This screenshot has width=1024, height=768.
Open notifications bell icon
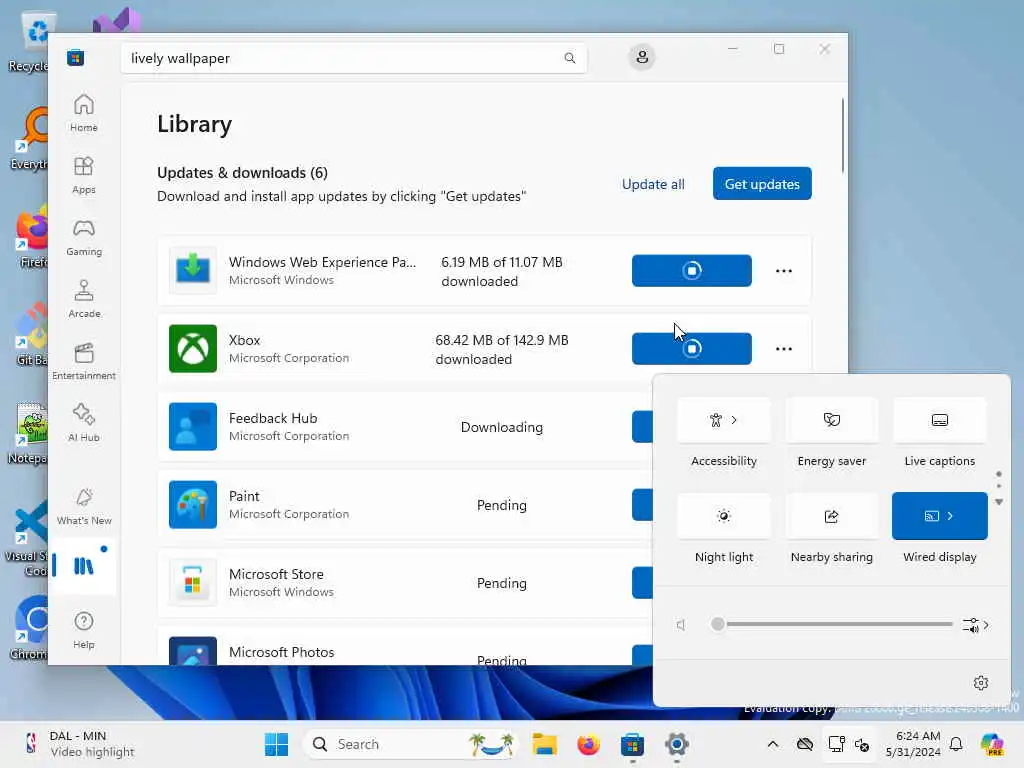click(956, 744)
